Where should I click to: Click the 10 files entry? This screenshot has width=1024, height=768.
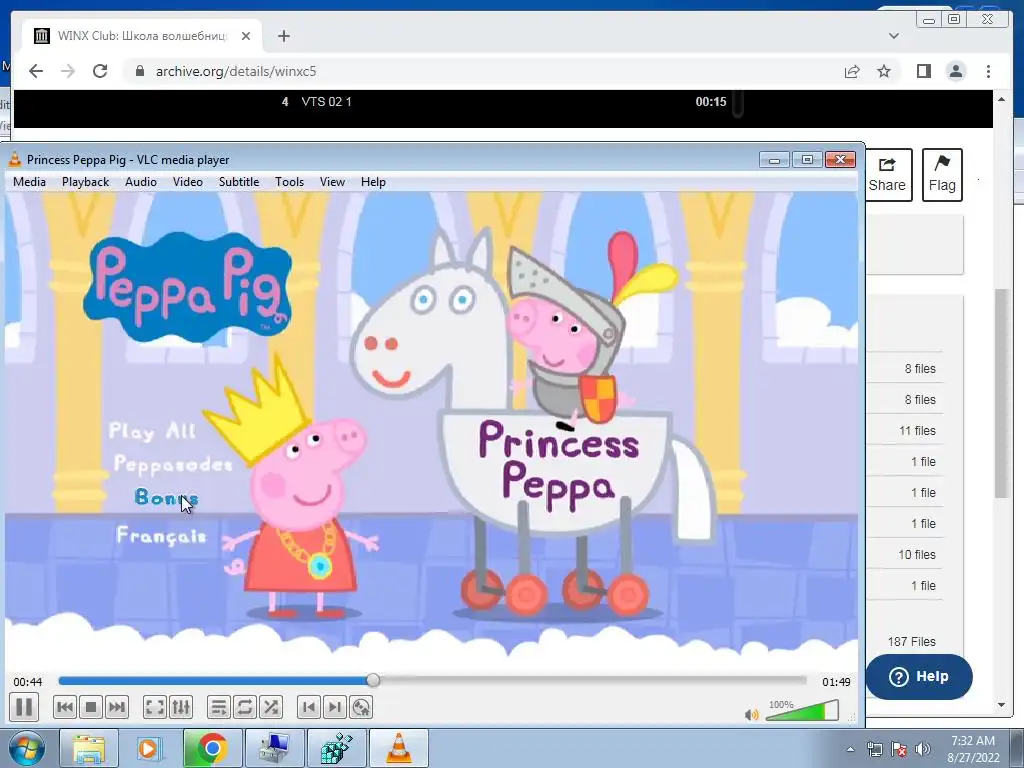pos(917,554)
